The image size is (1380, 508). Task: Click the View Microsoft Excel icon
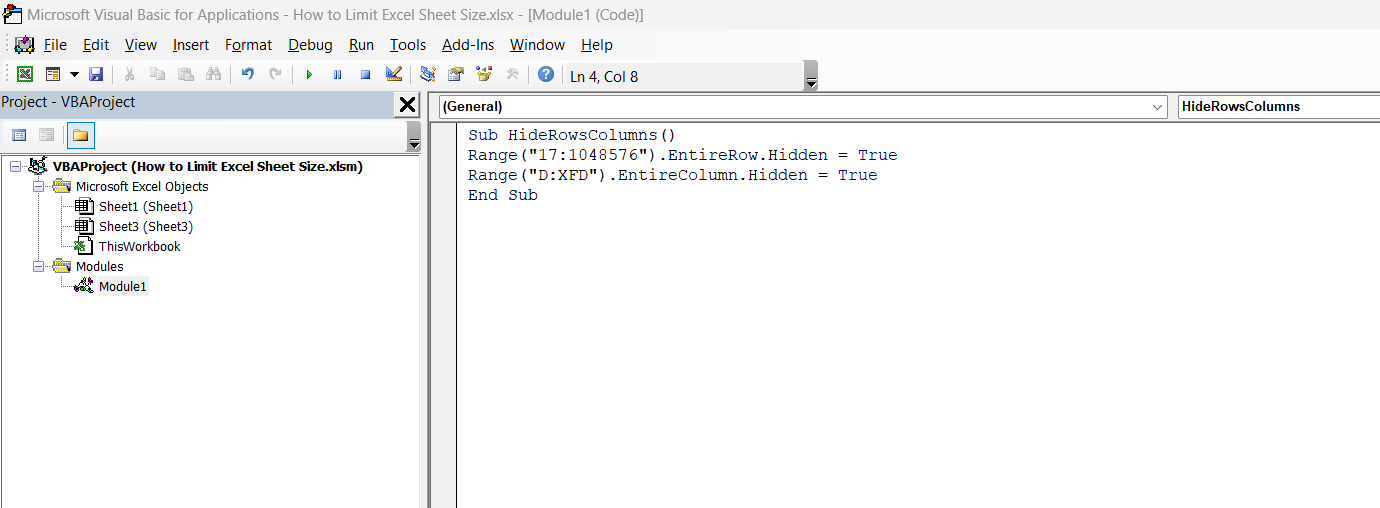pyautogui.click(x=25, y=75)
